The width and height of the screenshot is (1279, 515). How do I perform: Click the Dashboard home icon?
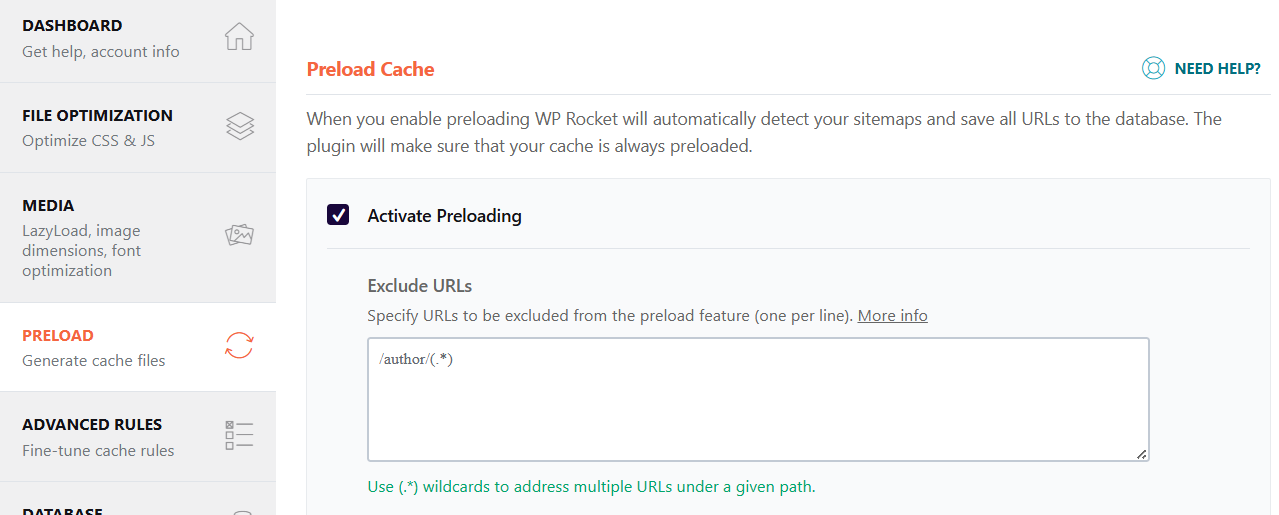point(239,37)
